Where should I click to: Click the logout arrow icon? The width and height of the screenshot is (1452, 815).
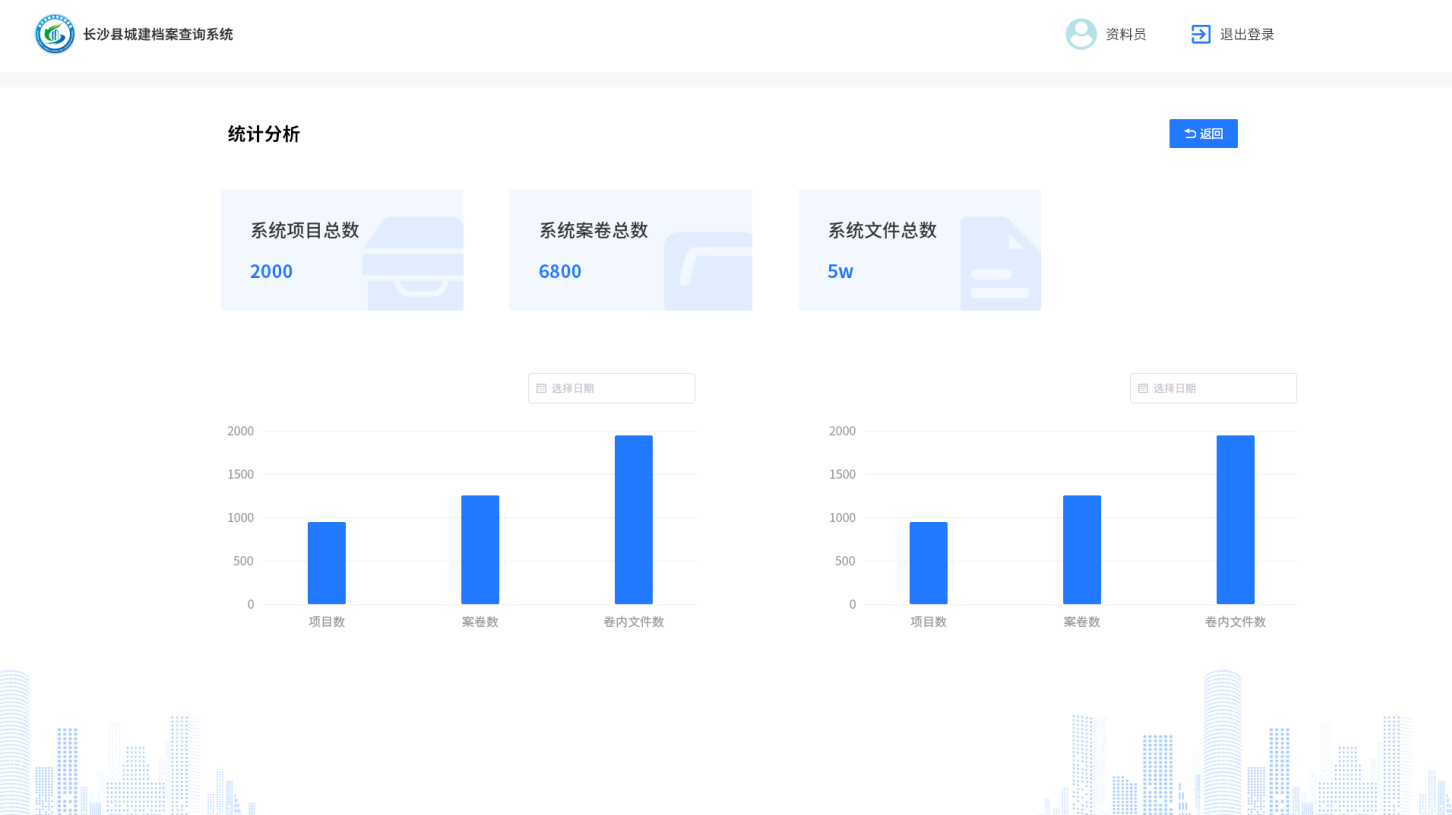tap(1201, 34)
